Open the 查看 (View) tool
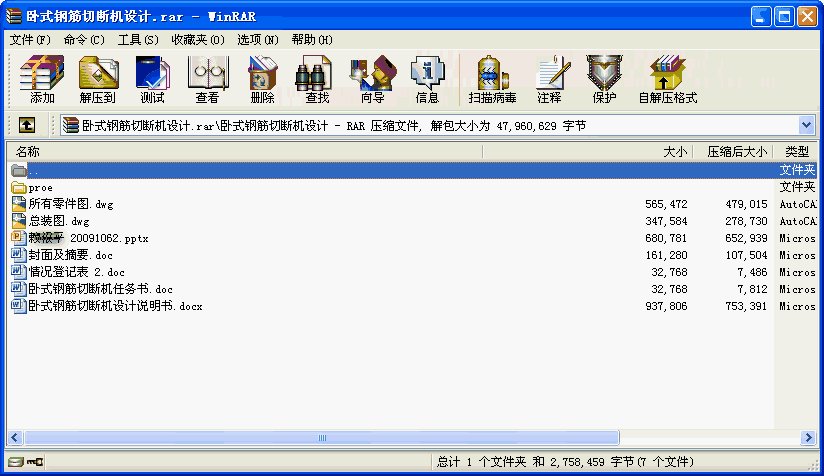 [207, 80]
